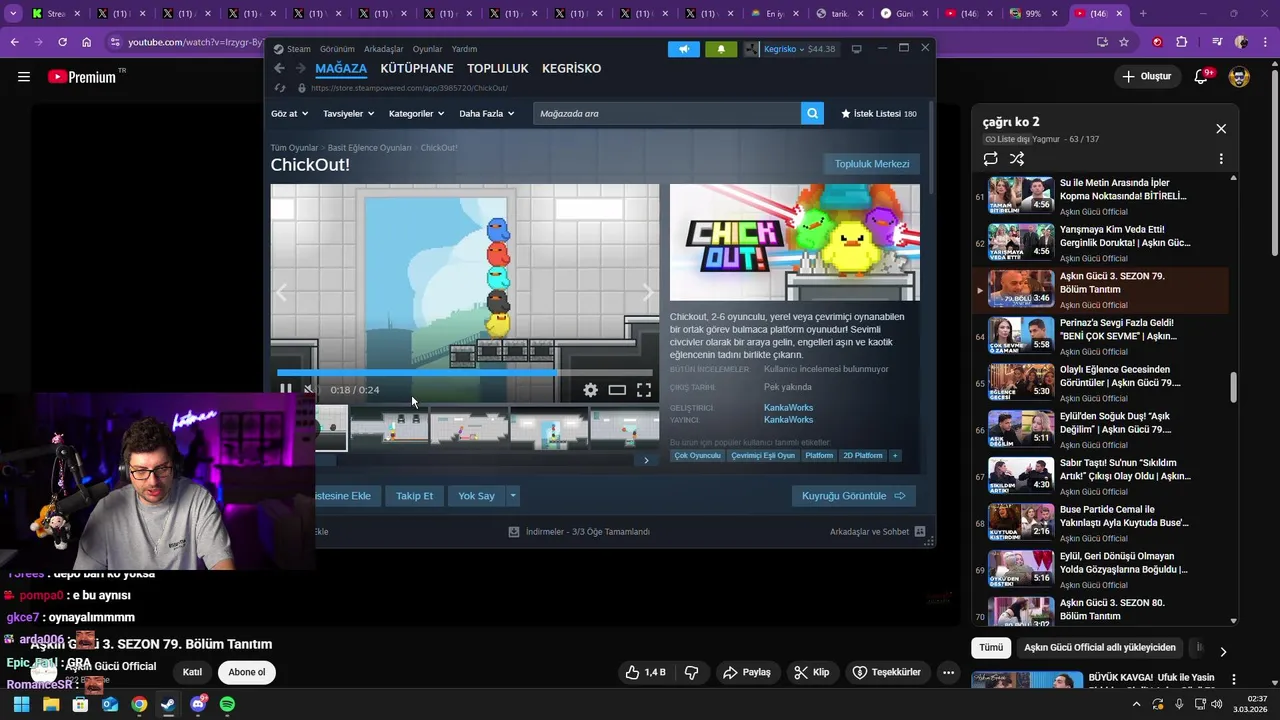The image size is (1280, 720).
Task: Open trailer settings gear
Action: click(x=590, y=390)
